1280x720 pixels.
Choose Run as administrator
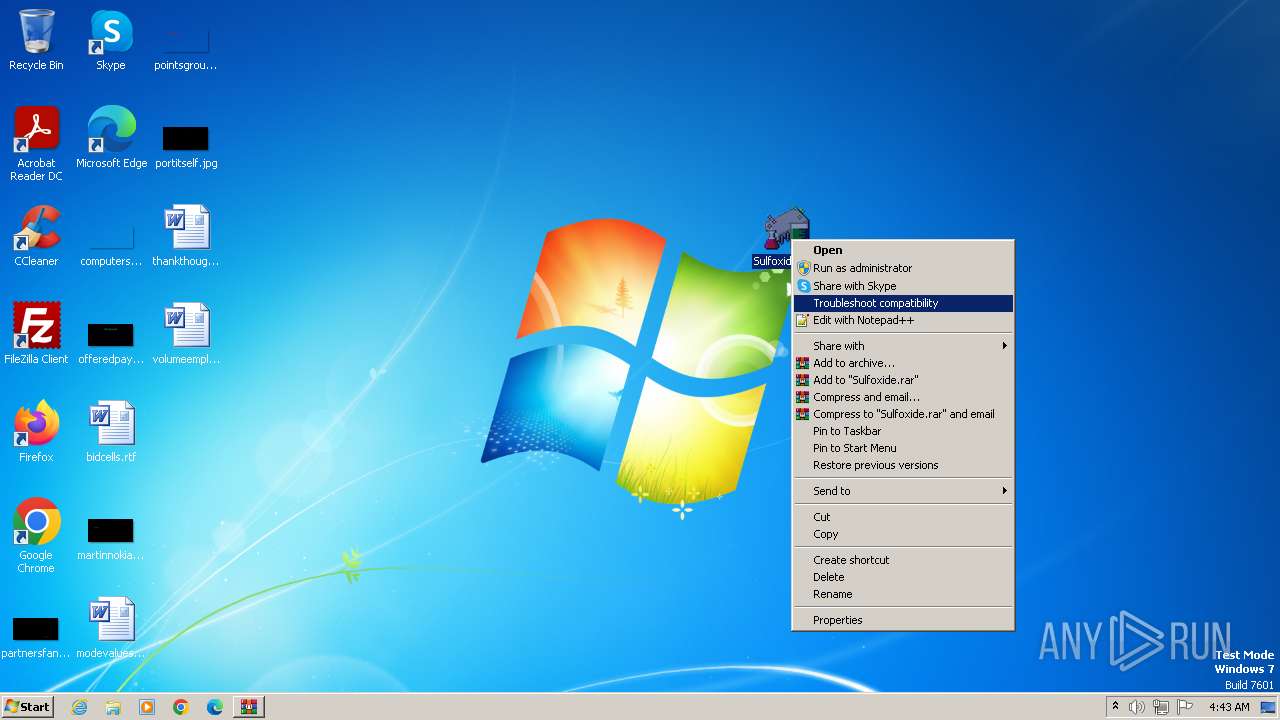[903, 268]
